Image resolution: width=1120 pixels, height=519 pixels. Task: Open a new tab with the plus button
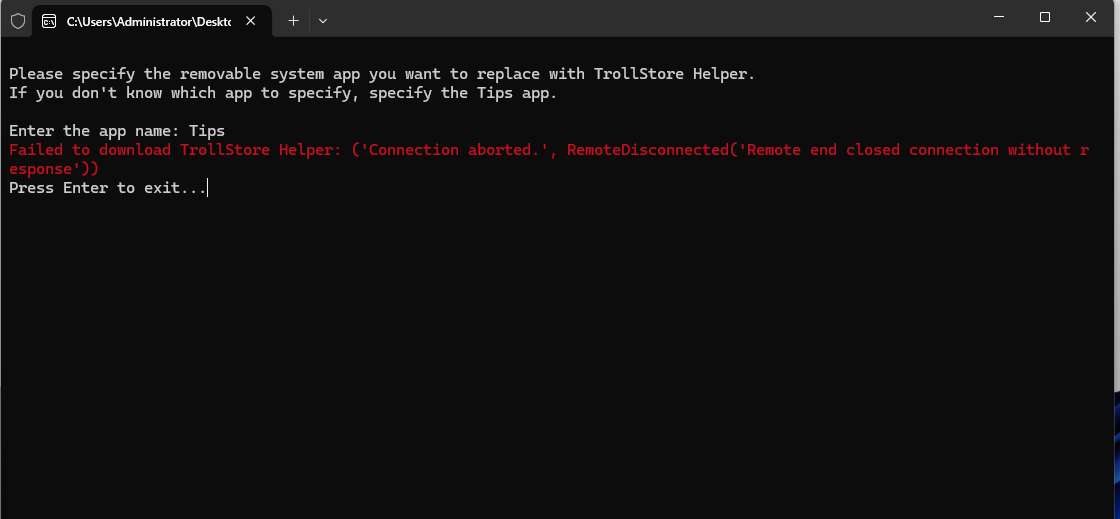click(293, 20)
